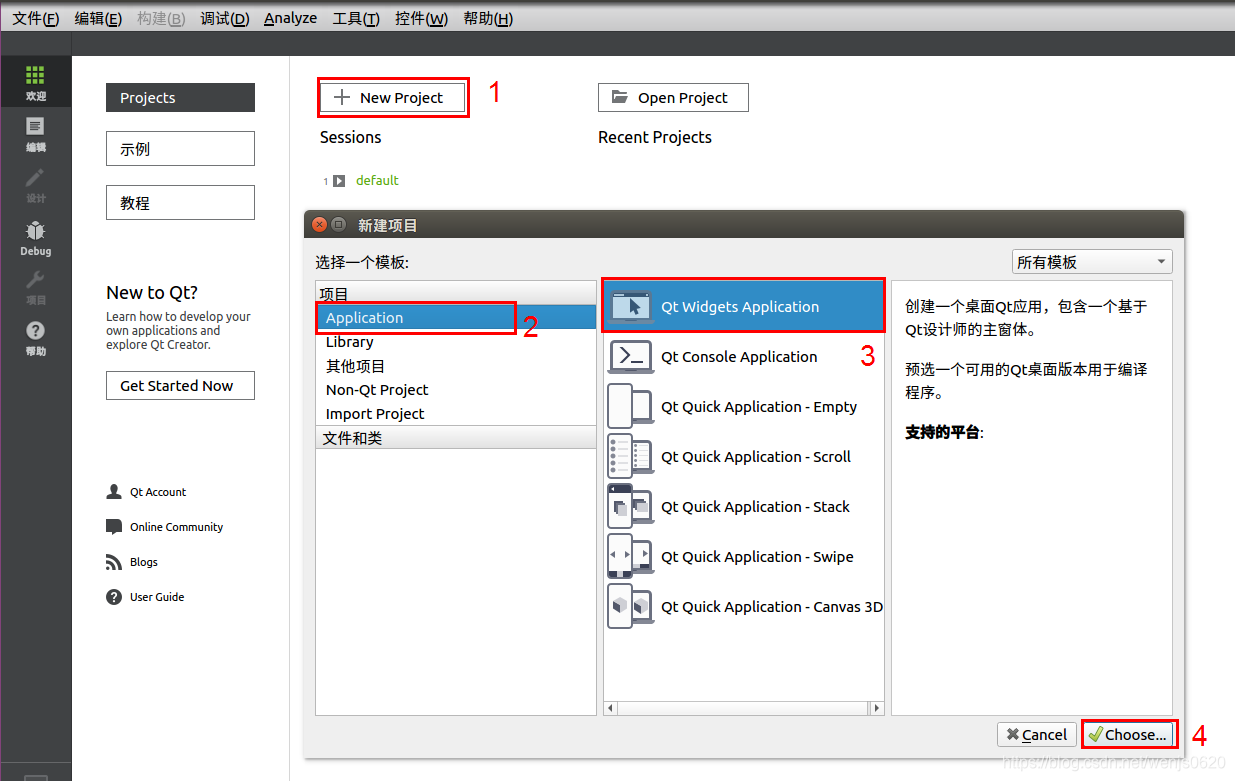Select the Non-Qt Project category
Screen dimensions: 1235x781
coord(456,390)
